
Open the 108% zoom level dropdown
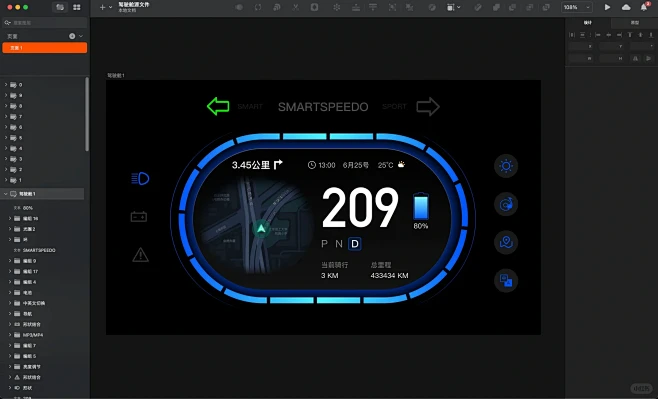[x=577, y=7]
